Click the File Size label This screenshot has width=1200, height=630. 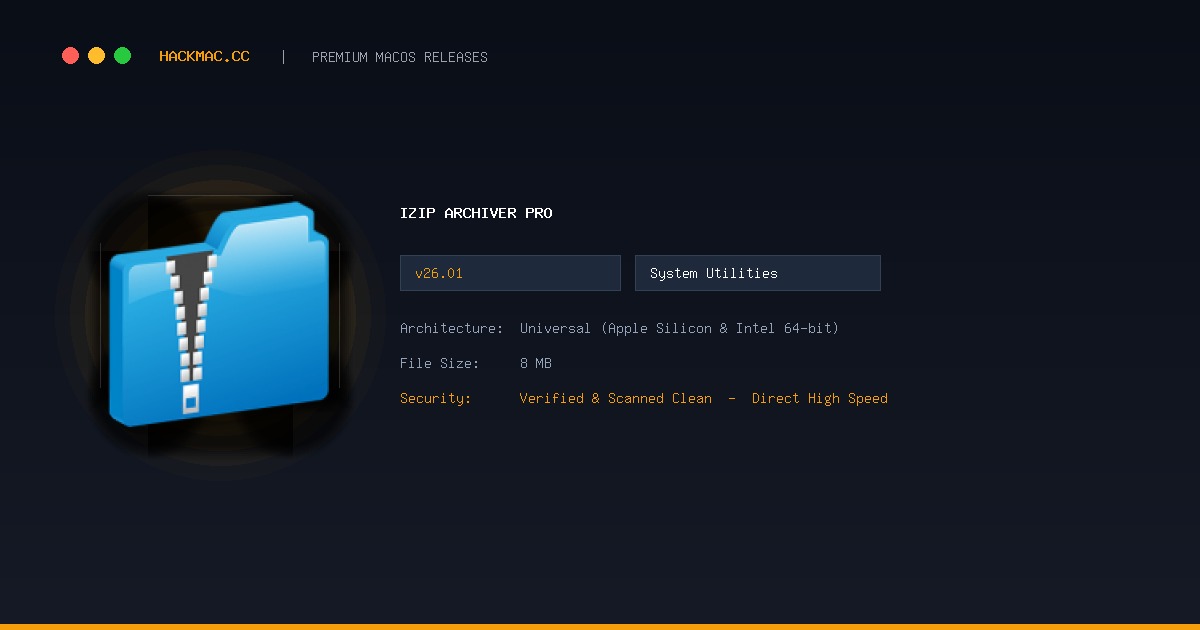click(x=440, y=363)
